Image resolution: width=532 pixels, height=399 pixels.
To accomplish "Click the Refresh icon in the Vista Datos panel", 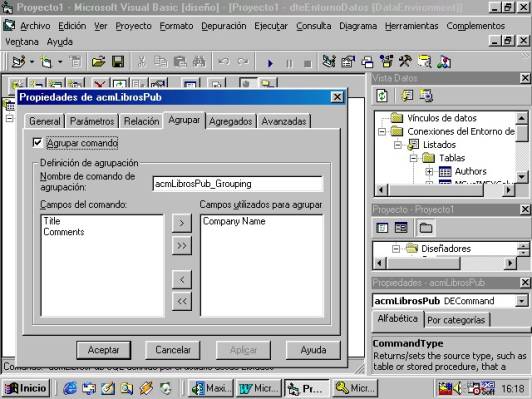I will [x=382, y=96].
